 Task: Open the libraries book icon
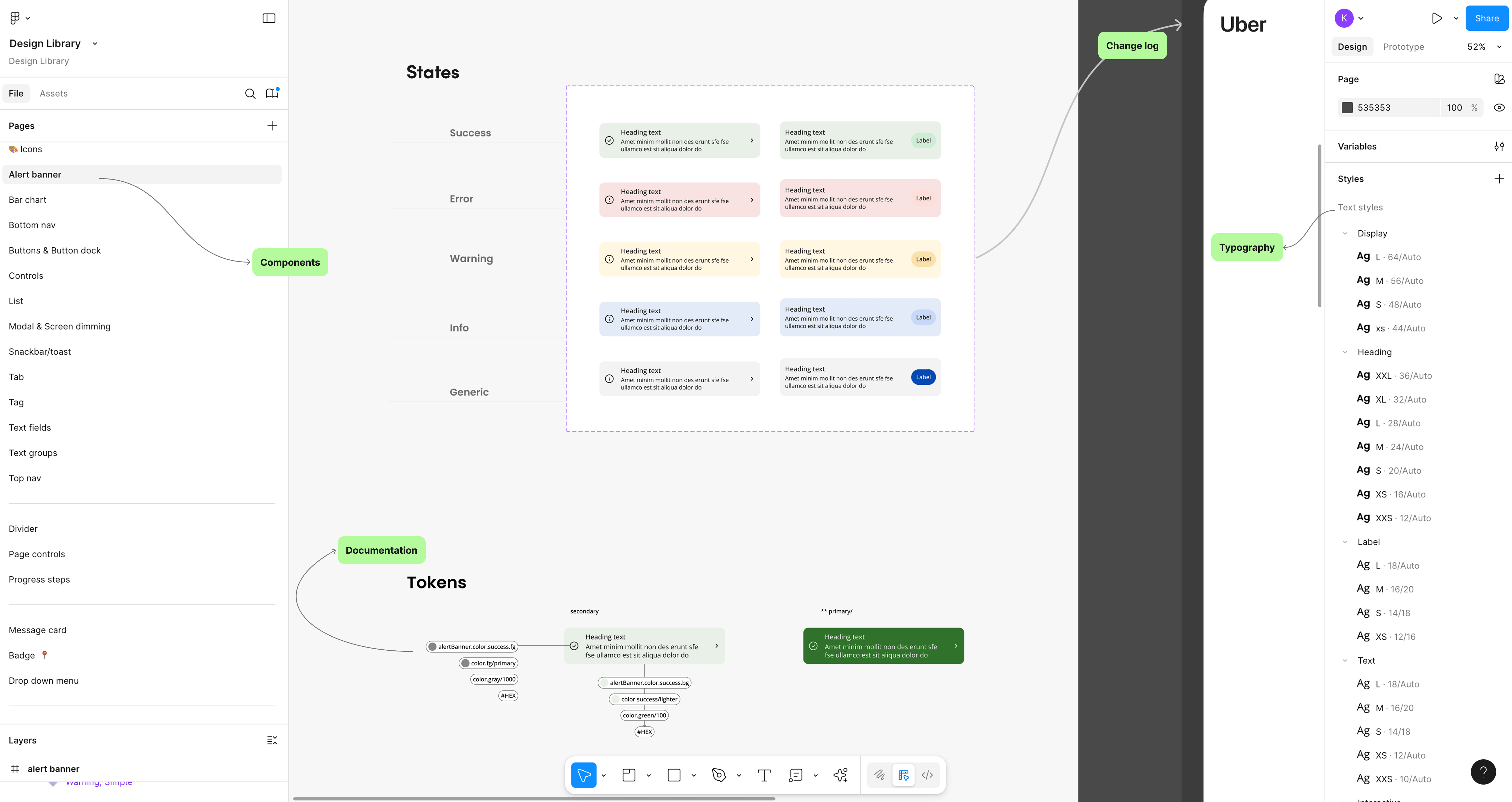pos(272,93)
